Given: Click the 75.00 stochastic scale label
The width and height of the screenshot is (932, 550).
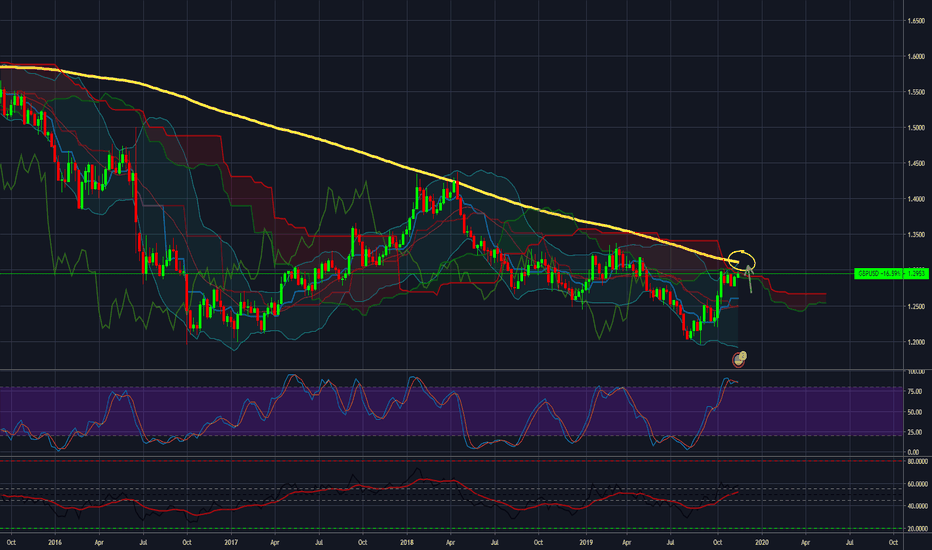Looking at the screenshot, I should point(913,391).
